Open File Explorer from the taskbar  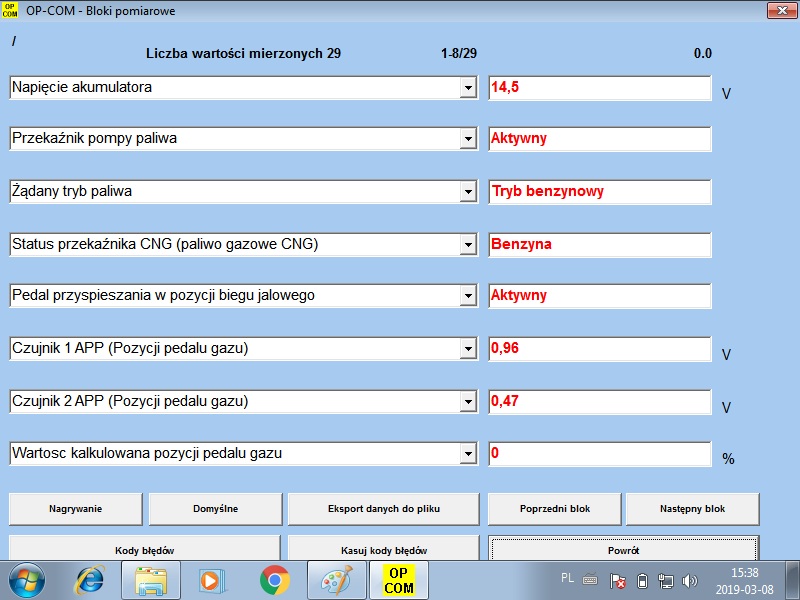[x=153, y=580]
